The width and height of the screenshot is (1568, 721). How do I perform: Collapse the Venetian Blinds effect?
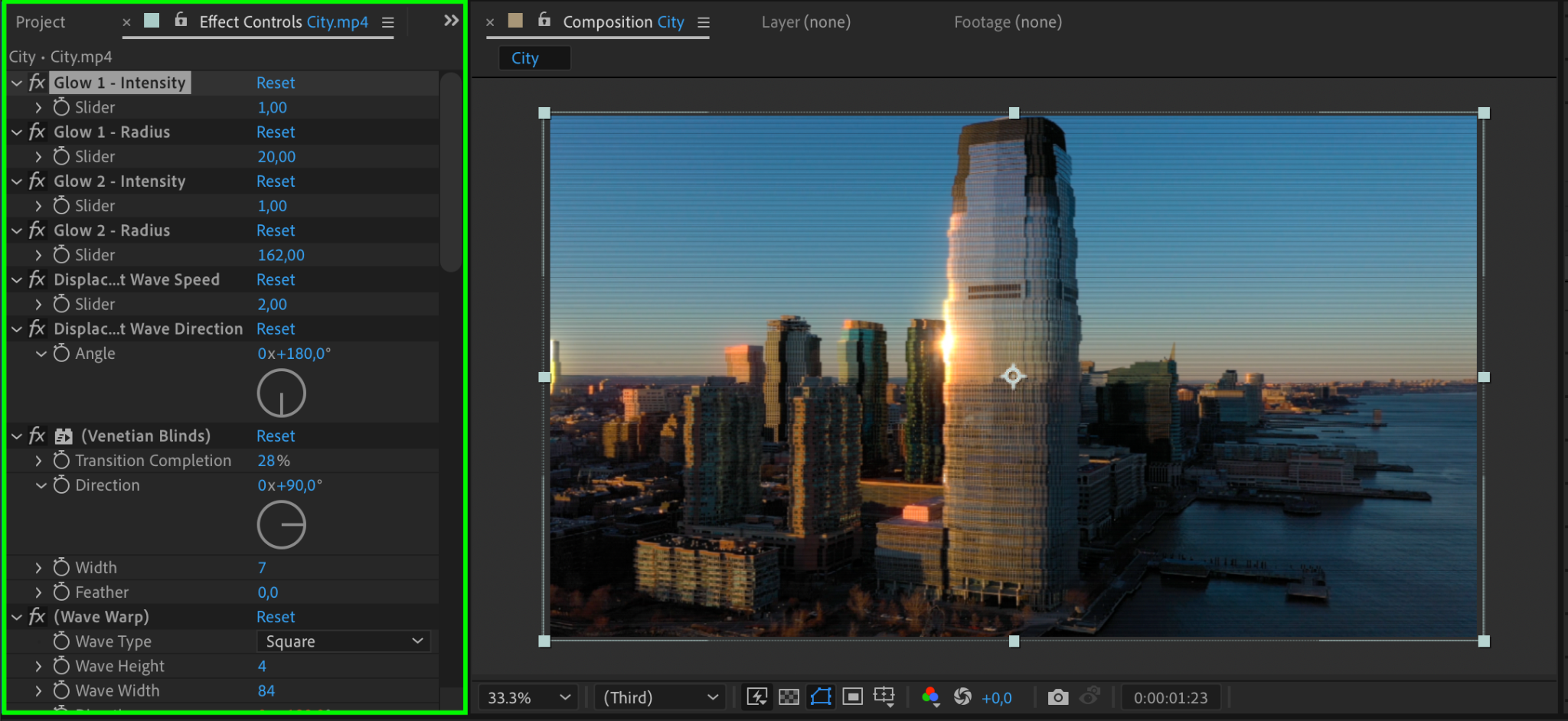[x=17, y=436]
